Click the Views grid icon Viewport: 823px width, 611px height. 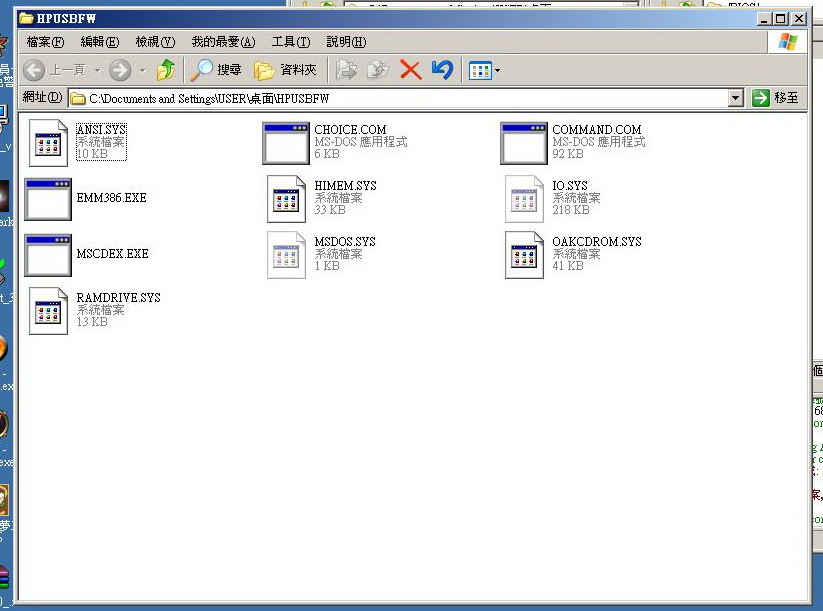(x=480, y=70)
